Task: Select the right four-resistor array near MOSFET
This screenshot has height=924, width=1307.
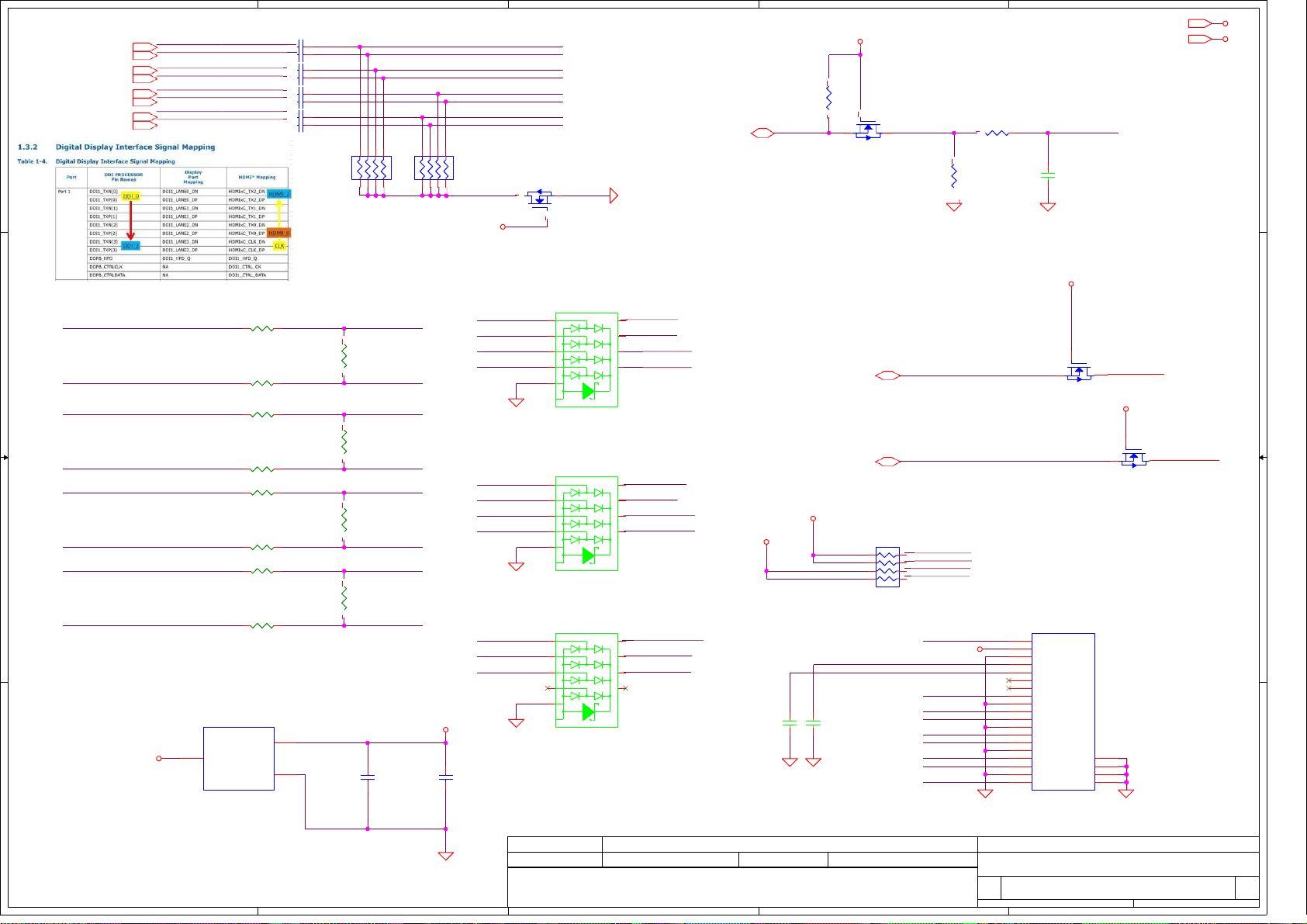Action: coord(434,168)
